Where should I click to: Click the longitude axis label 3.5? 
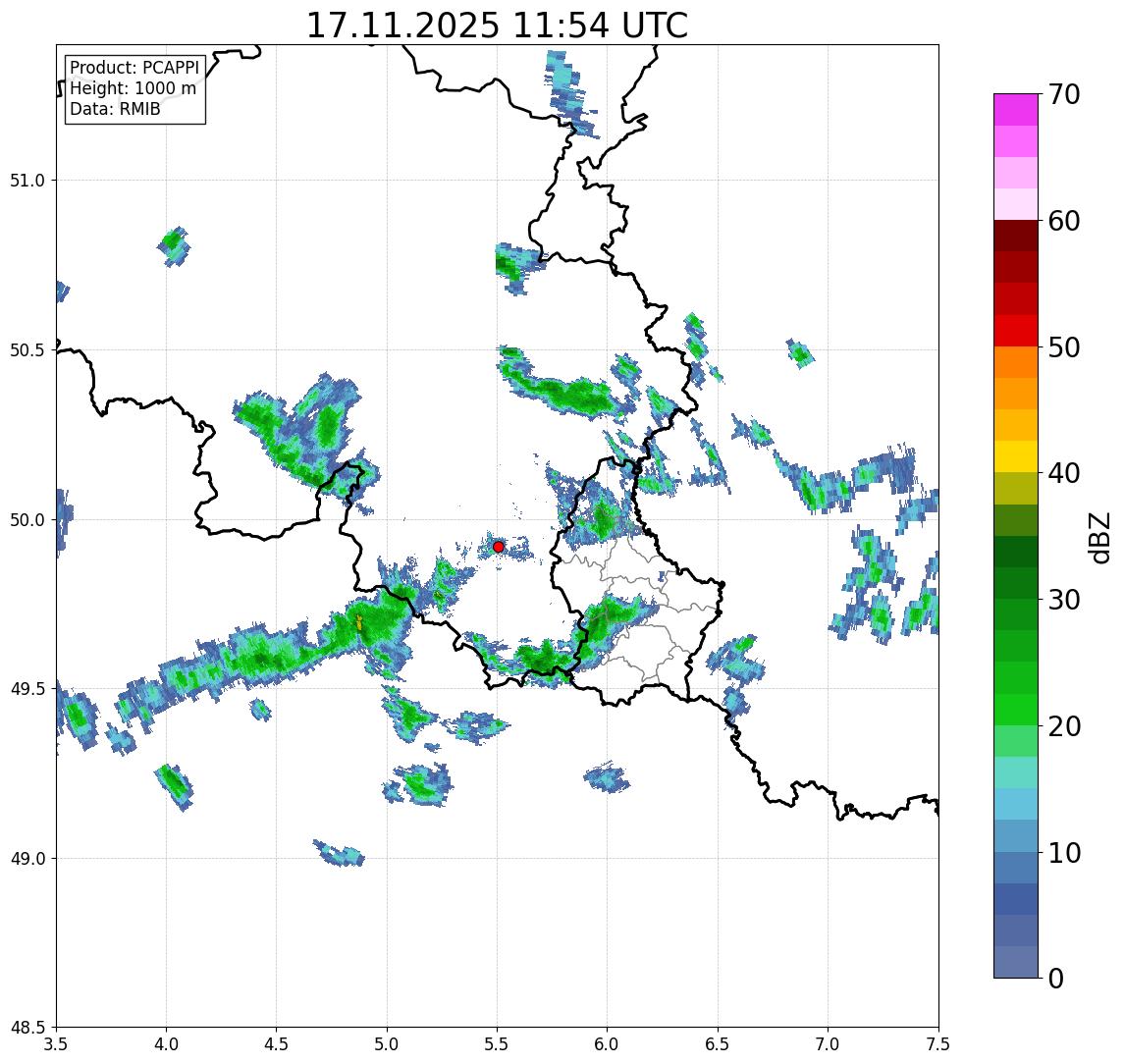click(56, 1044)
